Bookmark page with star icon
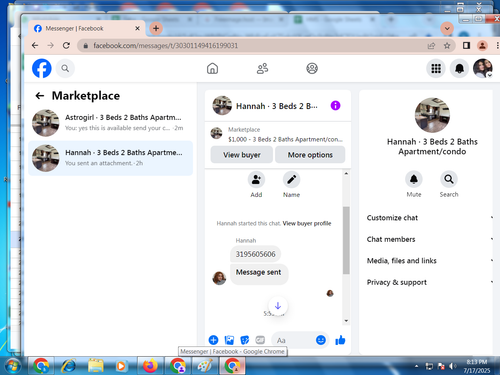Image resolution: width=500 pixels, height=375 pixels. coord(447,46)
